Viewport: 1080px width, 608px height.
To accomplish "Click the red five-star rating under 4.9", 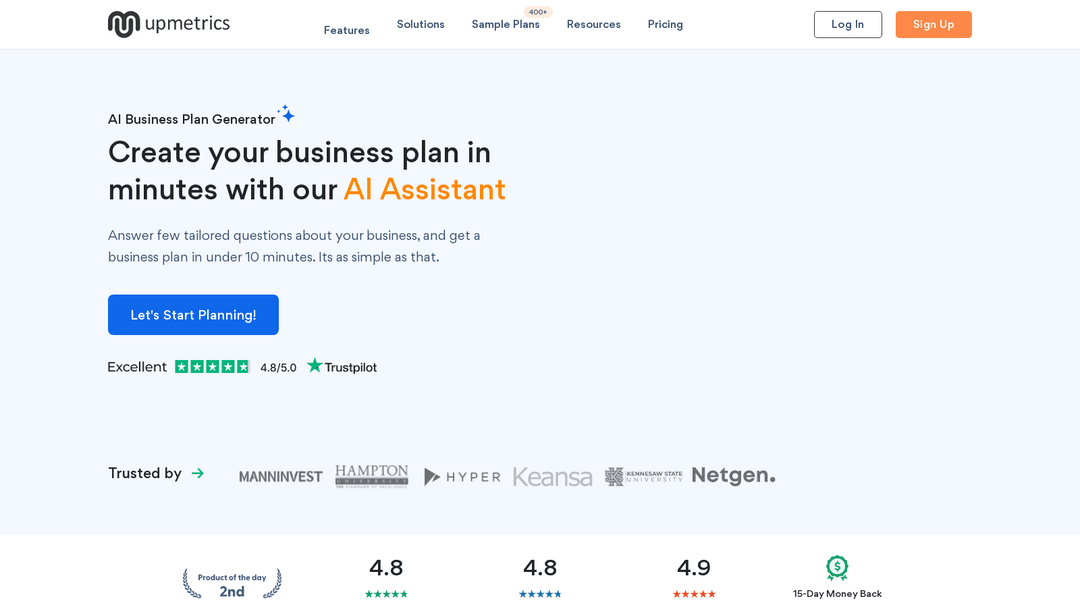I will coord(694,594).
